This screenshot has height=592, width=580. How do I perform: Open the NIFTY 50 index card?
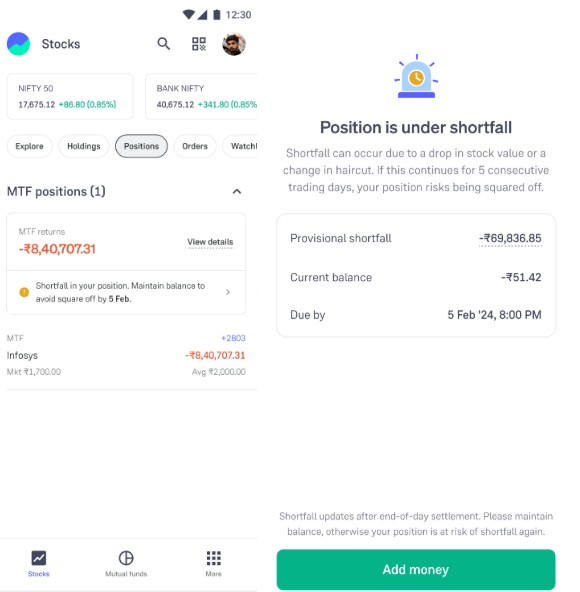pos(70,97)
